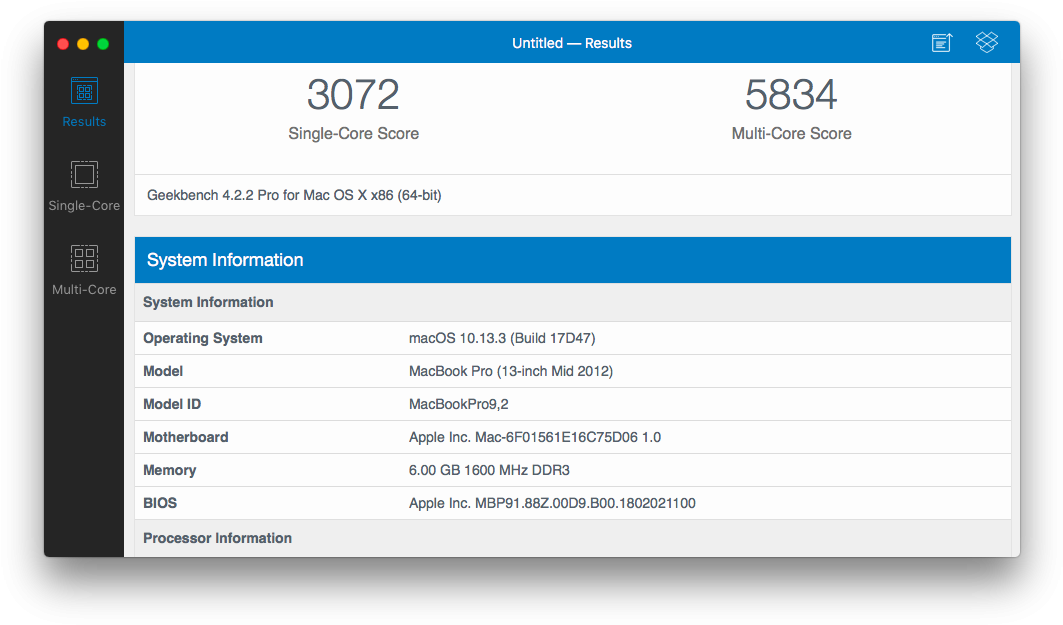Select the MBP91.88Z.00D9.B00.1802021100 BIOS value
1063x625 pixels.
click(x=553, y=503)
